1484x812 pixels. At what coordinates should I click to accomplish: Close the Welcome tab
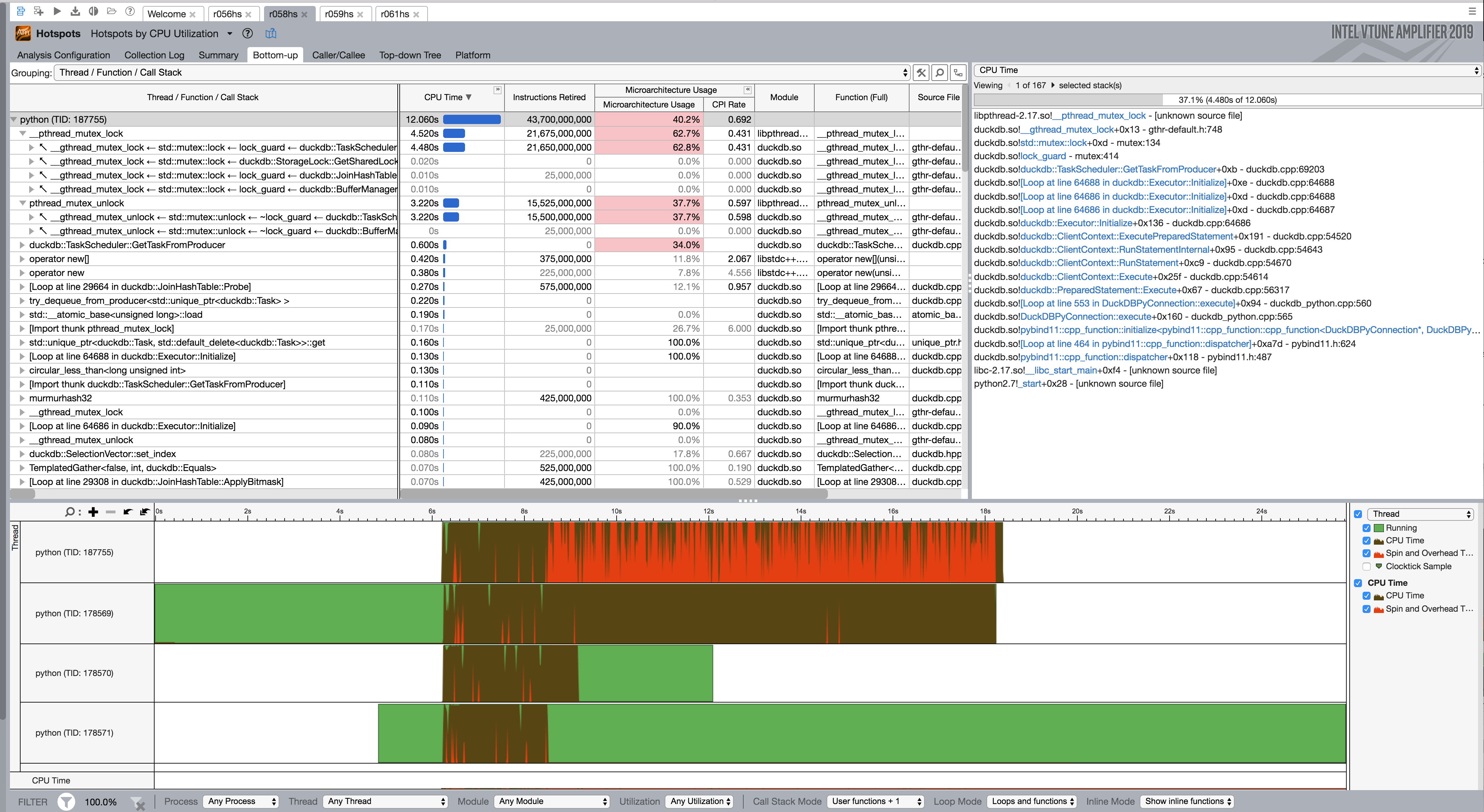pyautogui.click(x=192, y=14)
